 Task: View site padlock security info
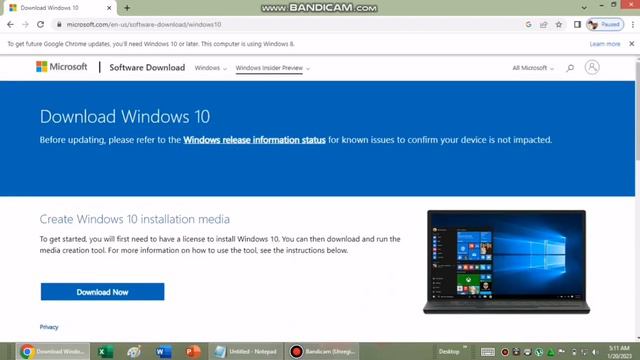[x=59, y=24]
